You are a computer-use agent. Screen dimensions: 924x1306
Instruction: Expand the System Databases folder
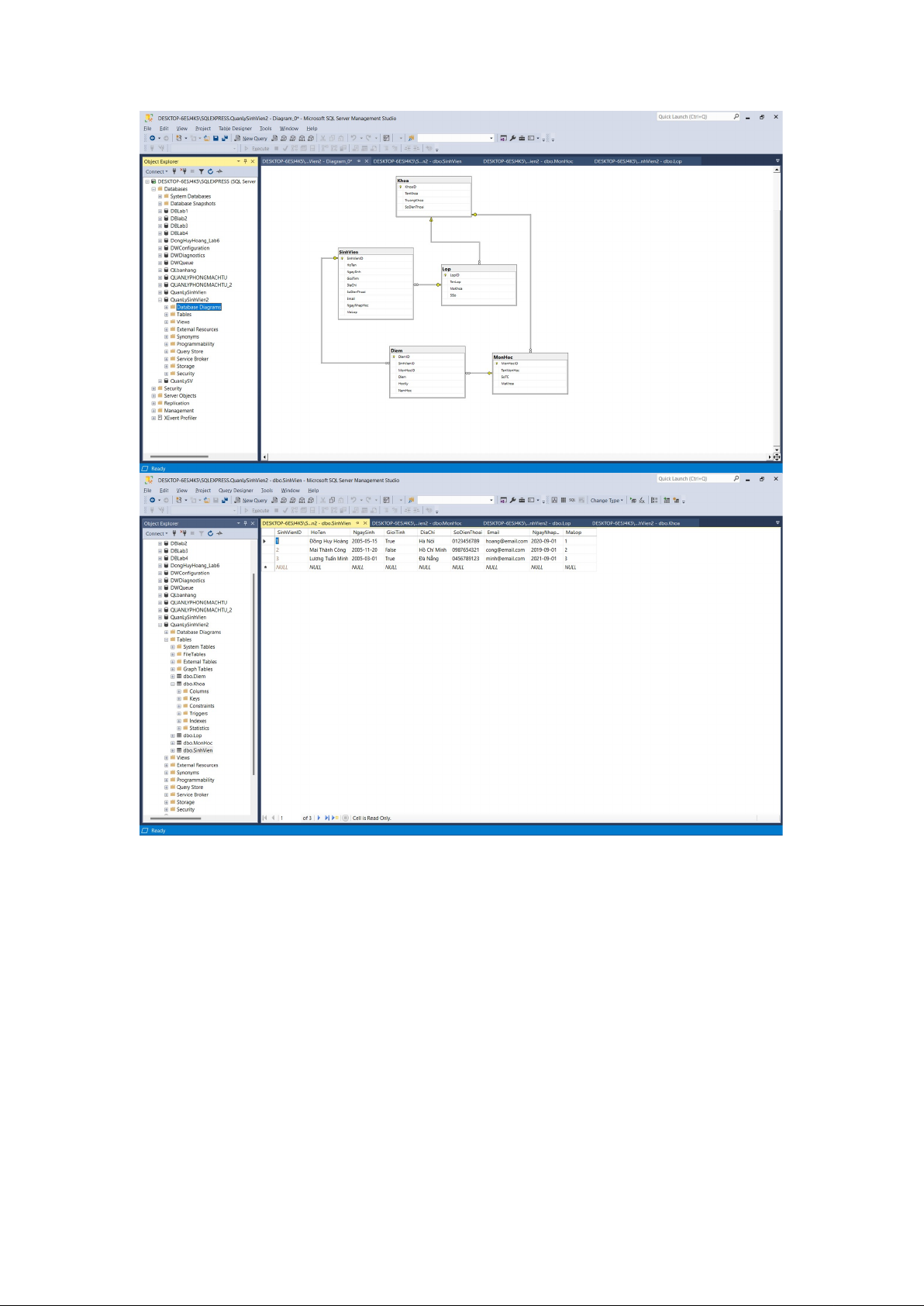[160, 197]
